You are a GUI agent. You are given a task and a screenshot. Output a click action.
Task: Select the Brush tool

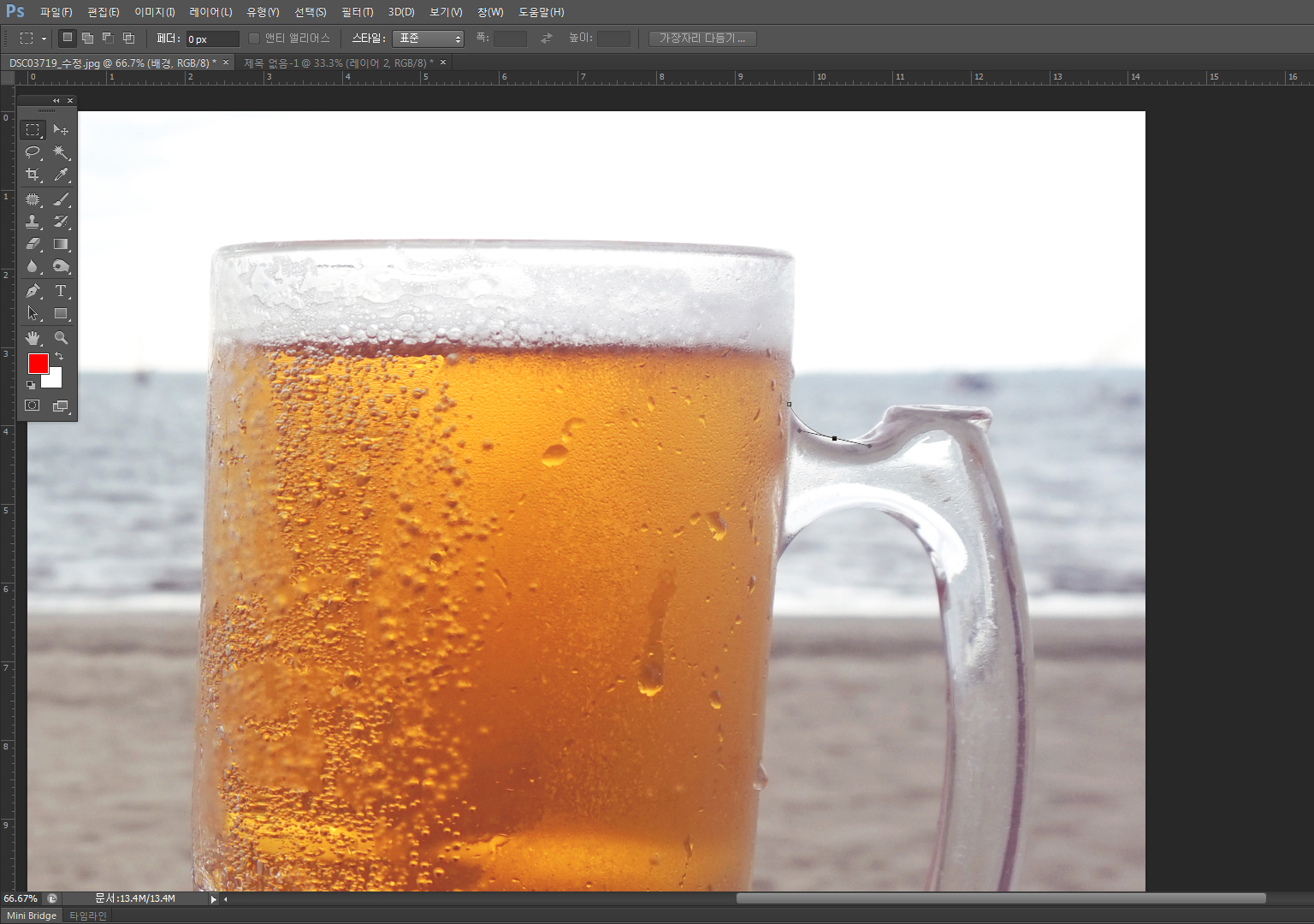point(61,199)
